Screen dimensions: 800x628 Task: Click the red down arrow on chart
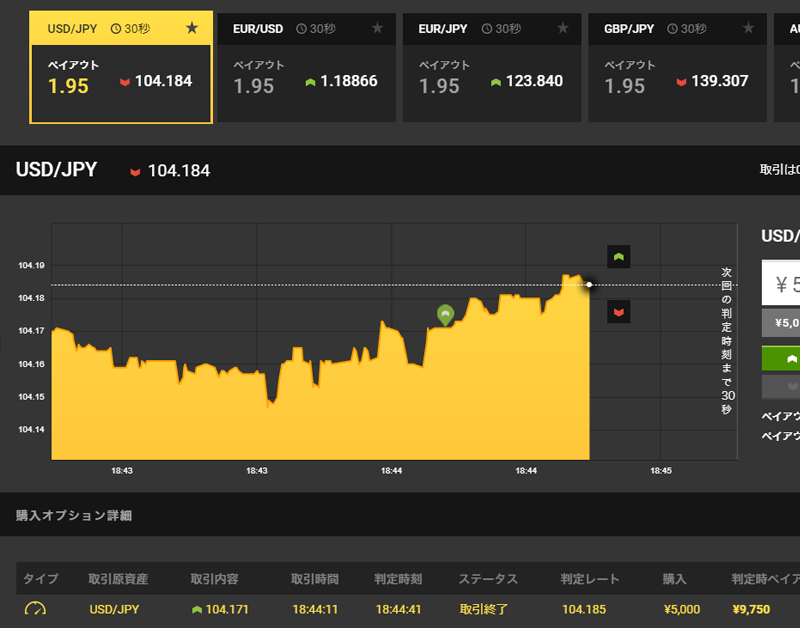pyautogui.click(x=619, y=313)
